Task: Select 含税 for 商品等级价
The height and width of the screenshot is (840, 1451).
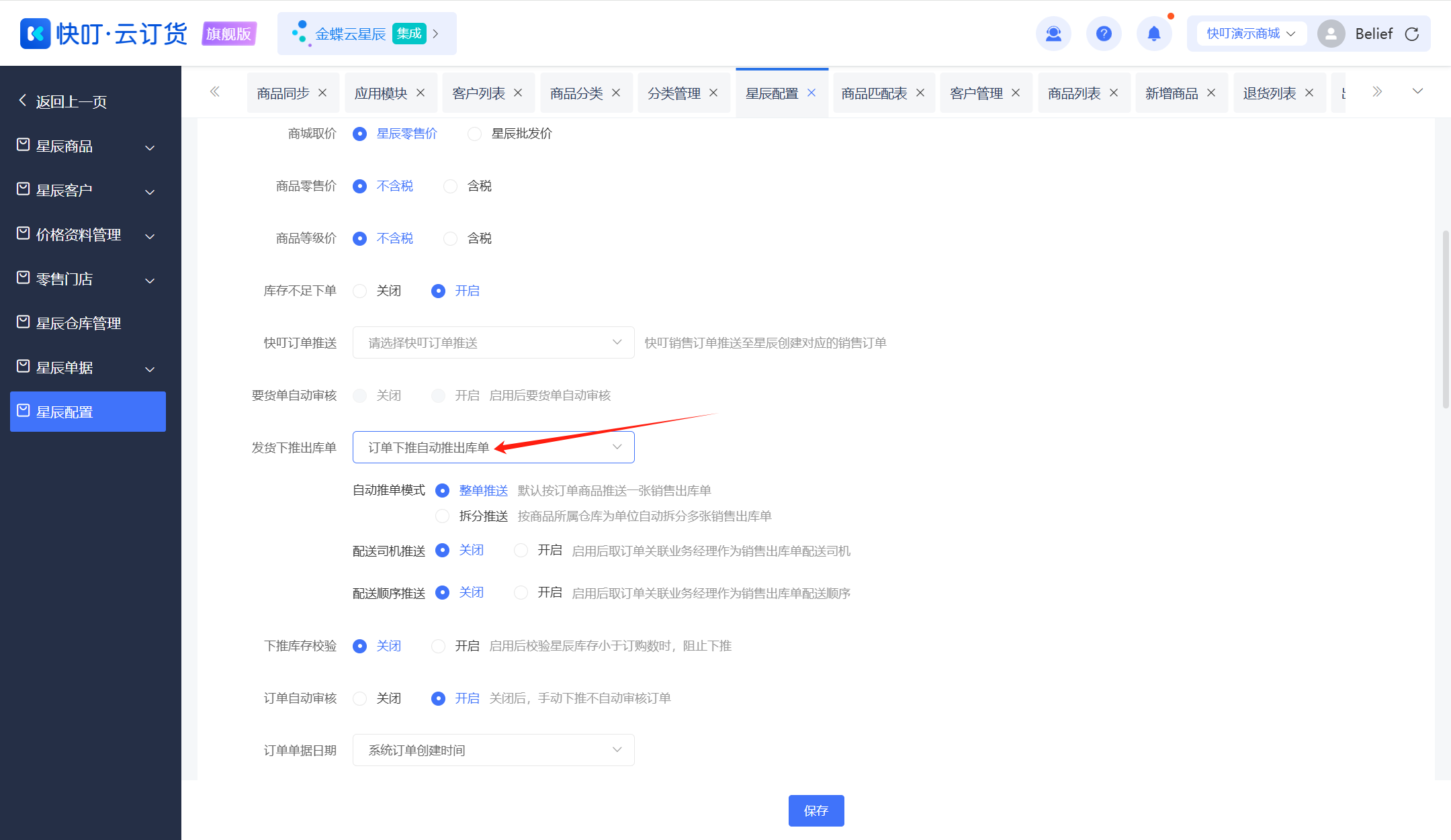Action: (x=450, y=238)
